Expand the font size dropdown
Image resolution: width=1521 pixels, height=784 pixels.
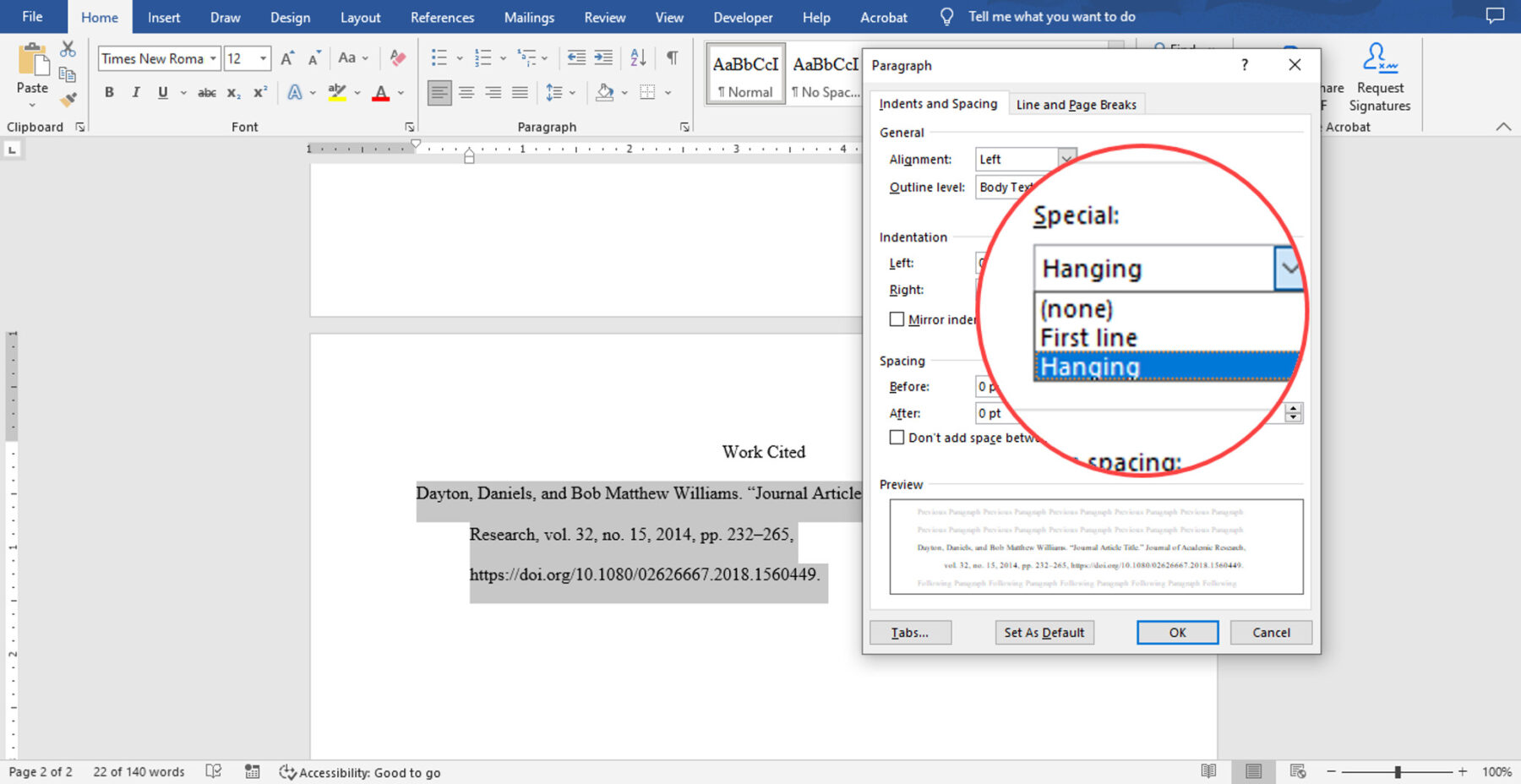click(263, 58)
